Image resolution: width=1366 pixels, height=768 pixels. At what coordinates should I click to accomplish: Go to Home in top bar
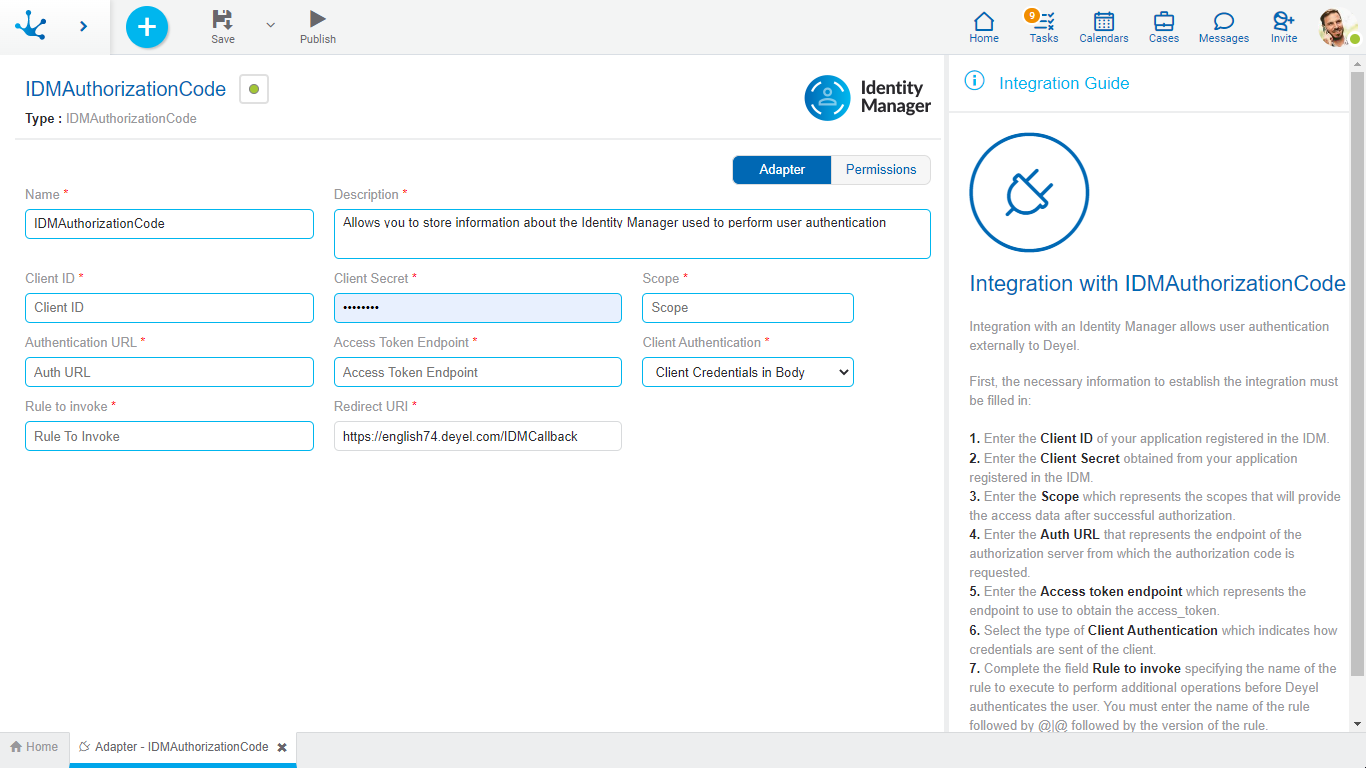pos(984,27)
